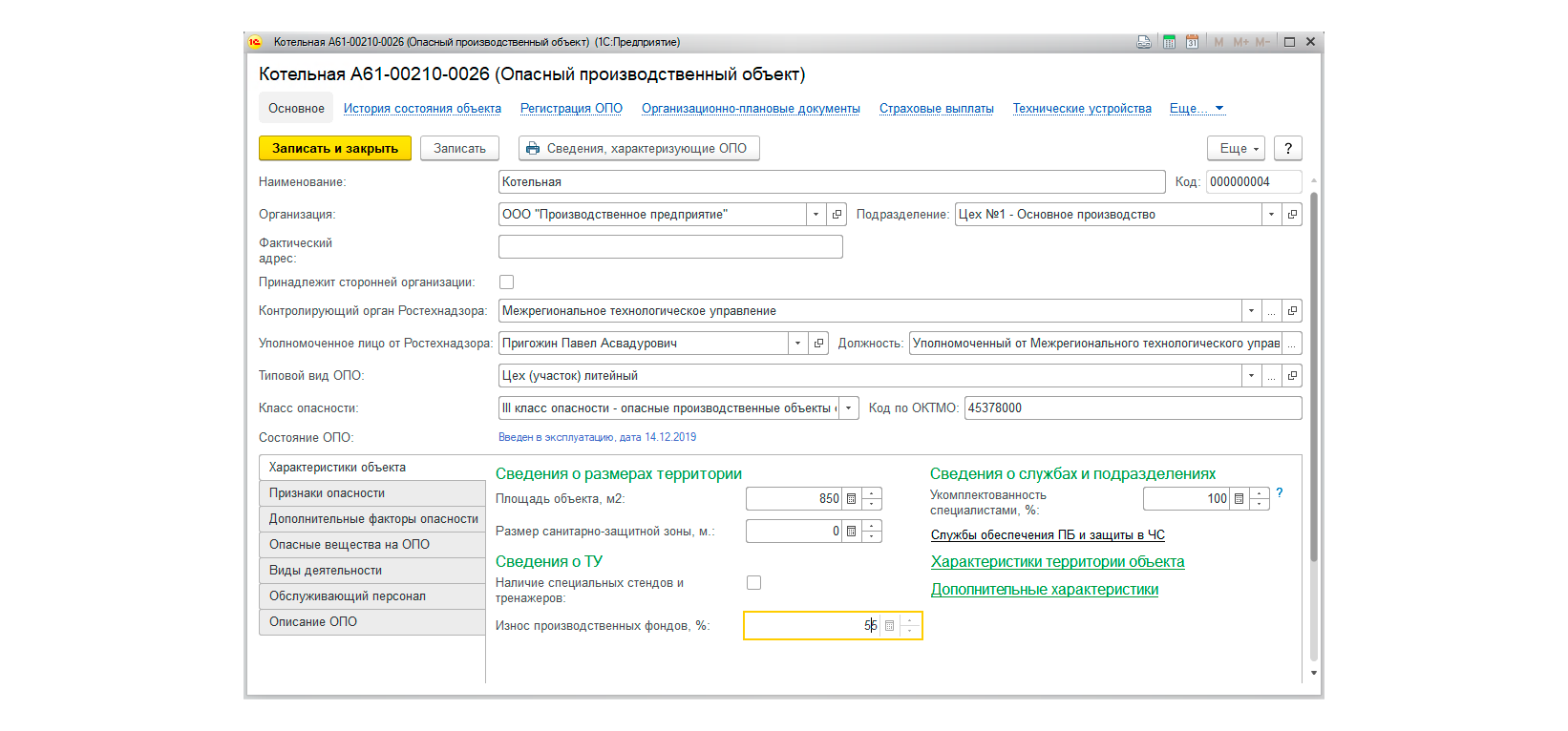Viewport: 1568px width, 731px height.
Task: Switch to the История состояния объекта tab
Action: point(422,109)
